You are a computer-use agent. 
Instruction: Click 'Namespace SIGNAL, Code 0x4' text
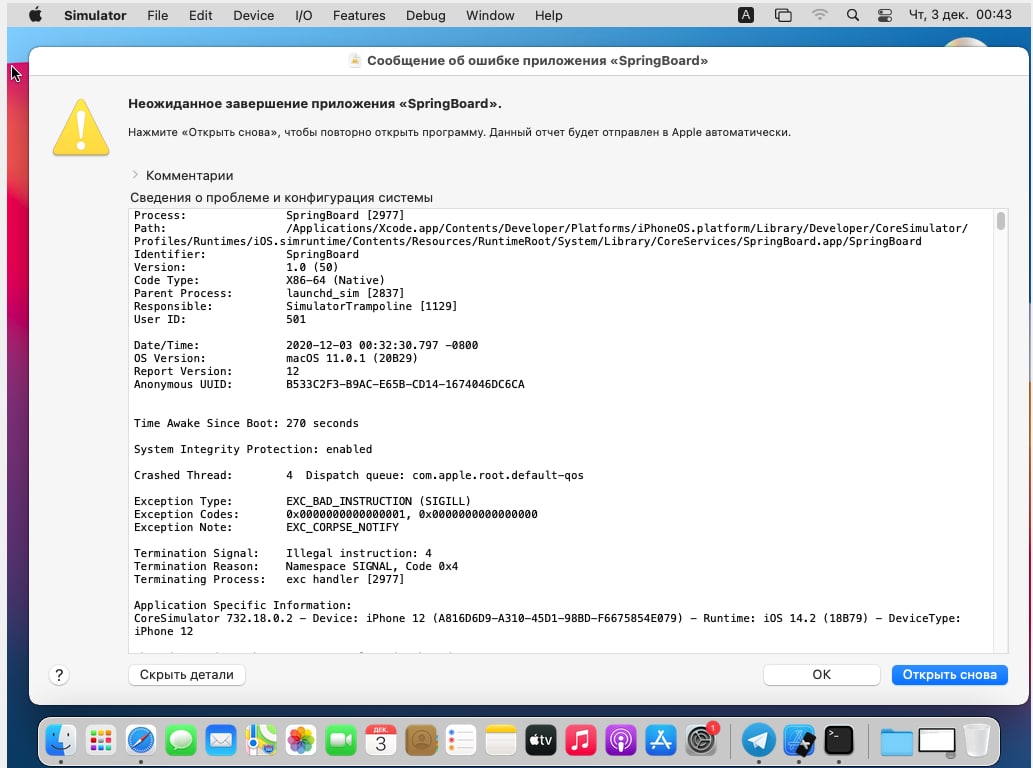(372, 566)
